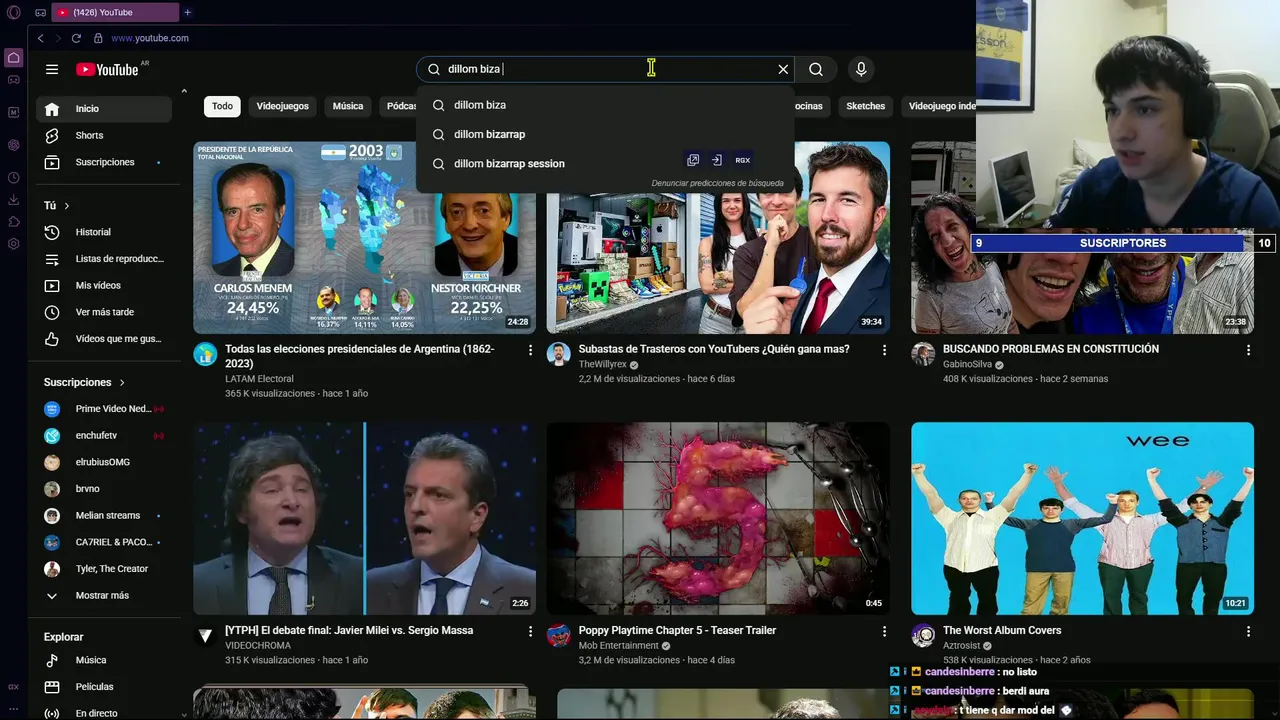Open options for Poppy Playtime video
Image resolution: width=1280 pixels, height=720 pixels.
point(884,631)
